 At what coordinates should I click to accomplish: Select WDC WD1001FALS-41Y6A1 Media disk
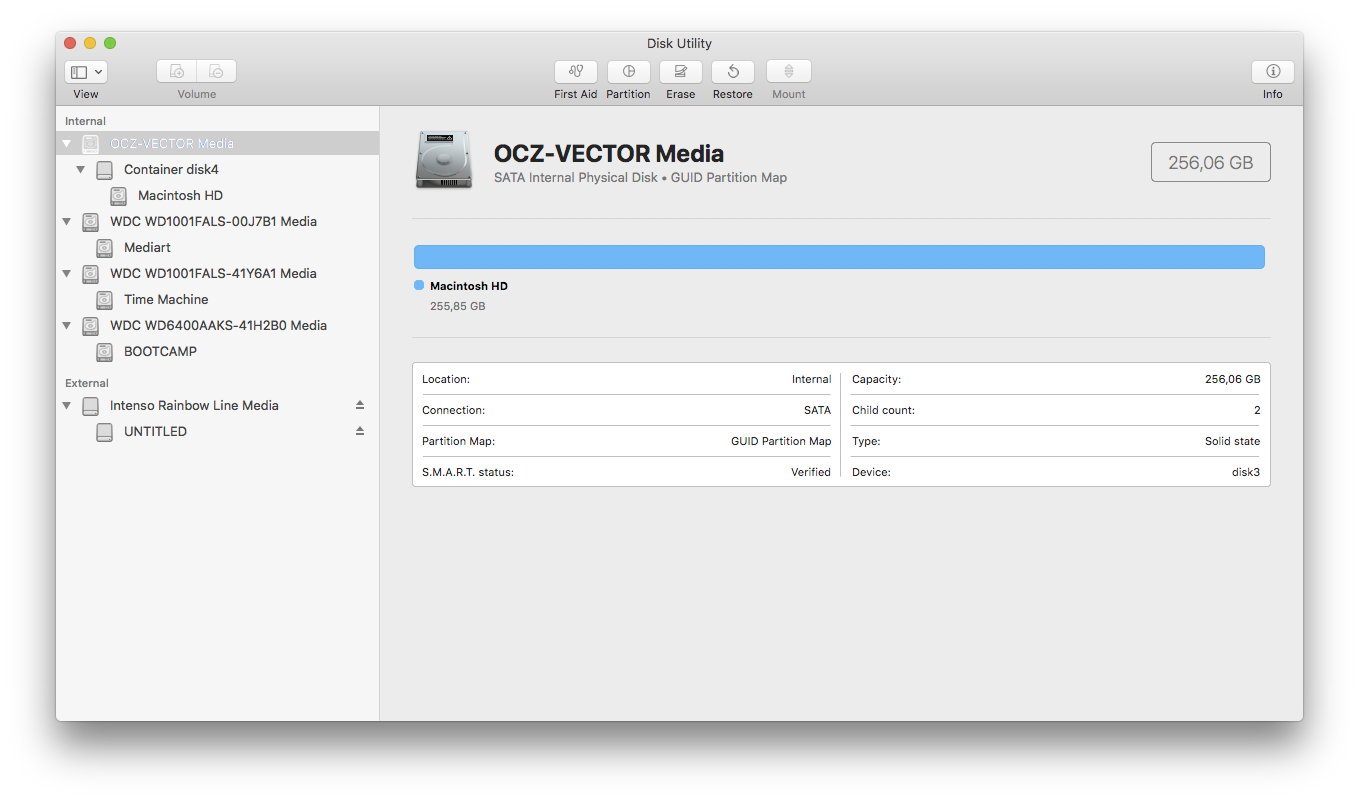tap(218, 273)
